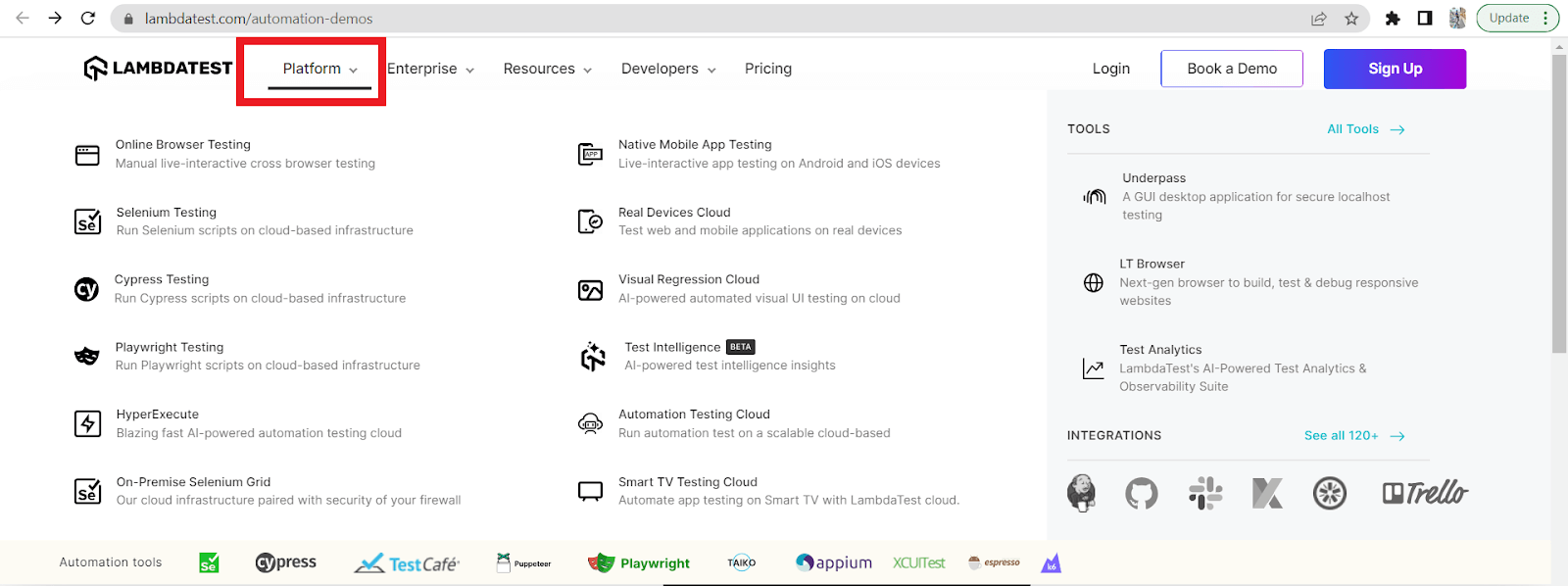
Task: Click the Appium logo in tools bar
Action: (833, 562)
